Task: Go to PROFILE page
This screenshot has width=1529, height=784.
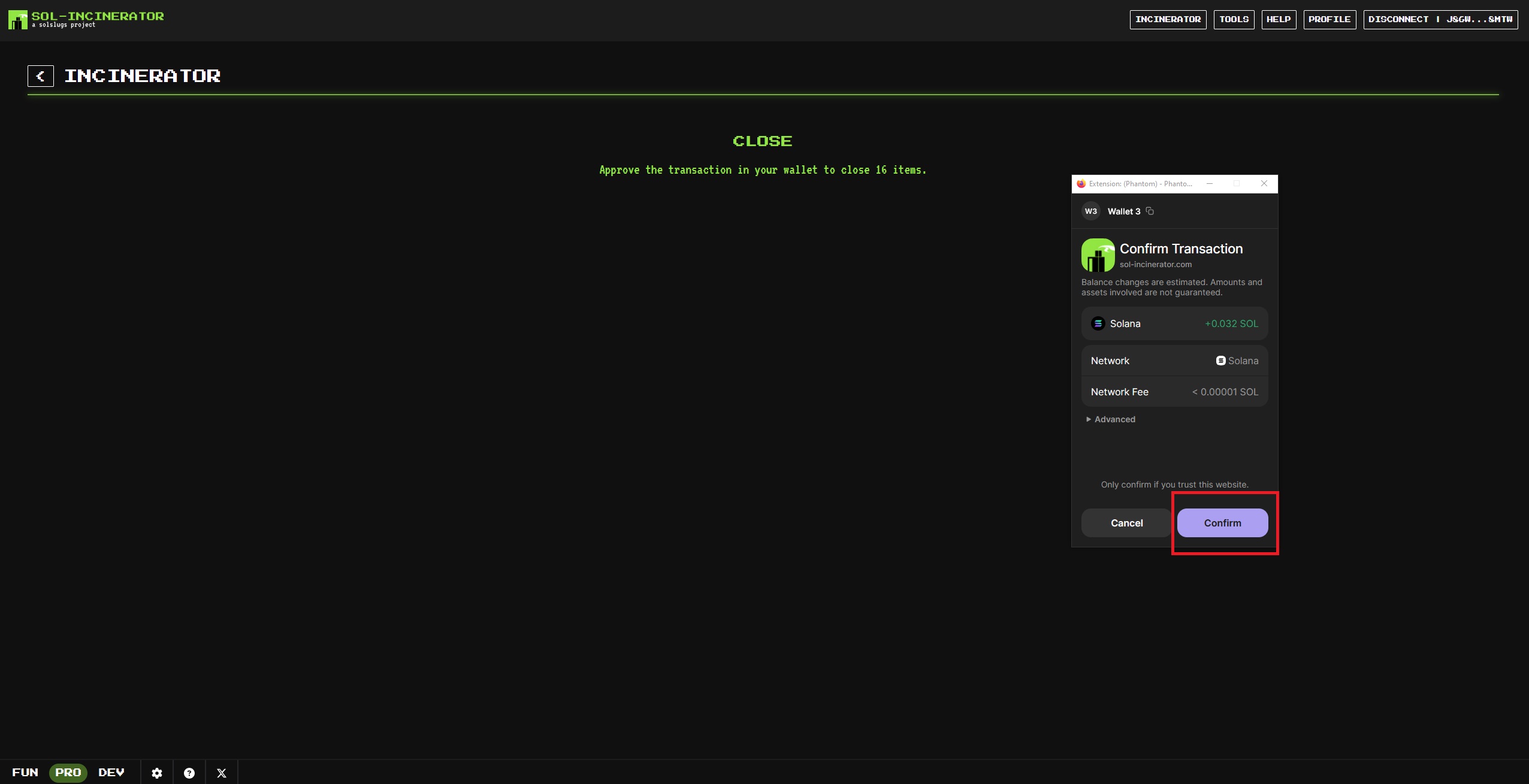Action: click(x=1329, y=19)
